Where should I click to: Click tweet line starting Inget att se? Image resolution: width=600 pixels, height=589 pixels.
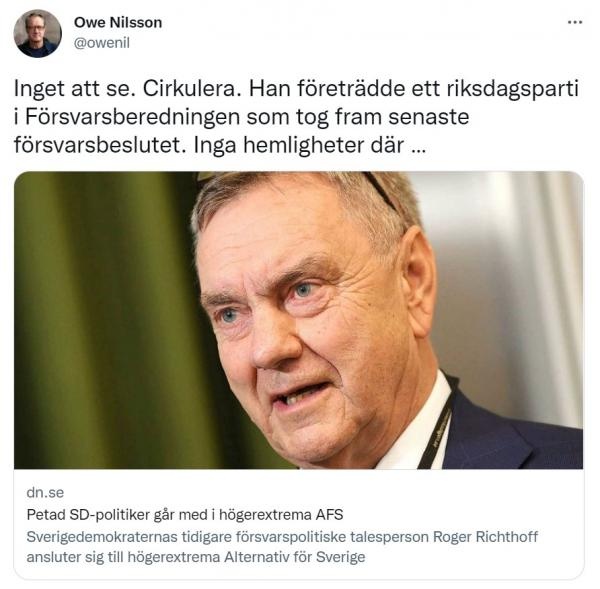pyautogui.click(x=296, y=89)
